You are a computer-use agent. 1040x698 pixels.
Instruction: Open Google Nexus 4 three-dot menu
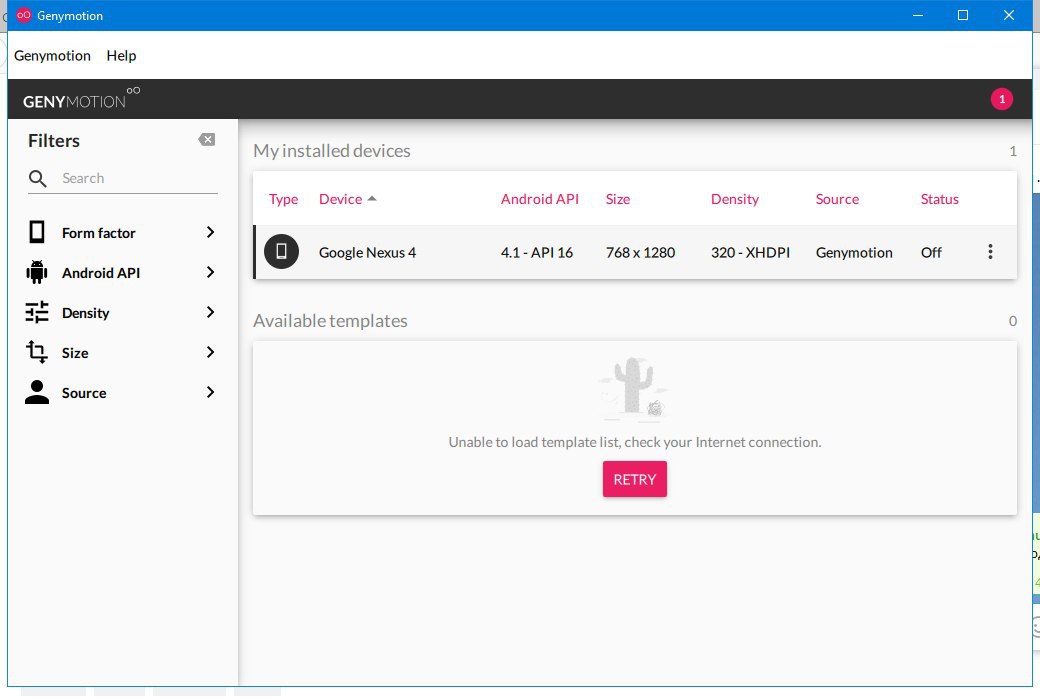[x=990, y=251]
